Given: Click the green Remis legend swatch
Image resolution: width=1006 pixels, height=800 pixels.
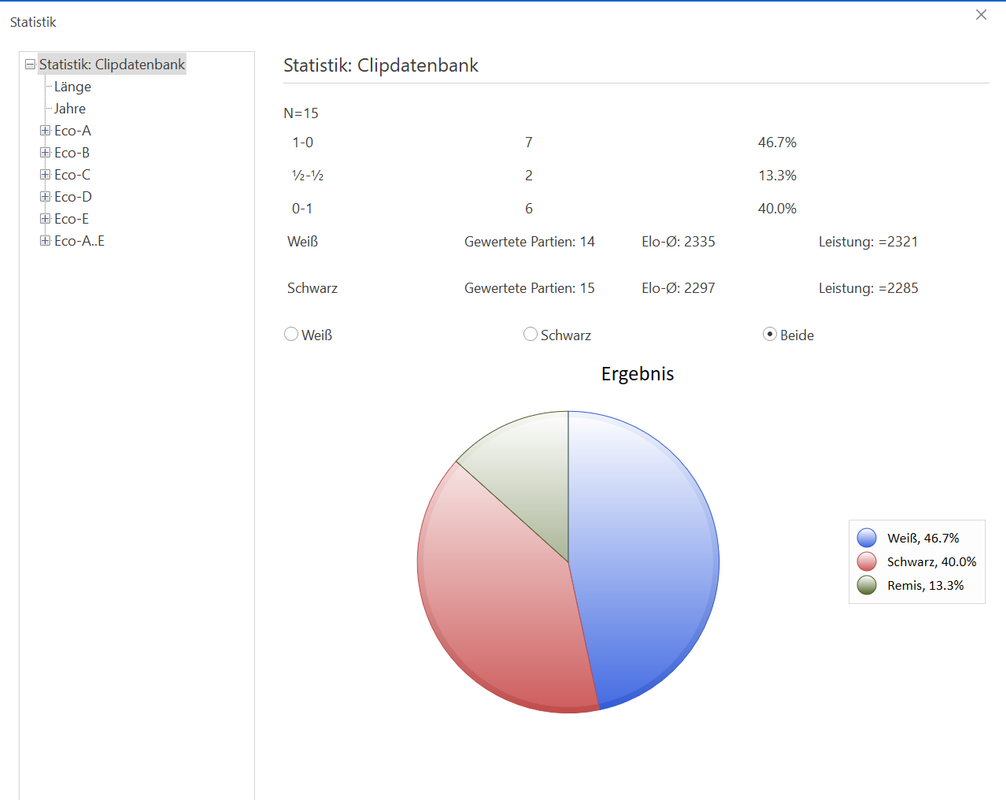Looking at the screenshot, I should click(x=867, y=585).
